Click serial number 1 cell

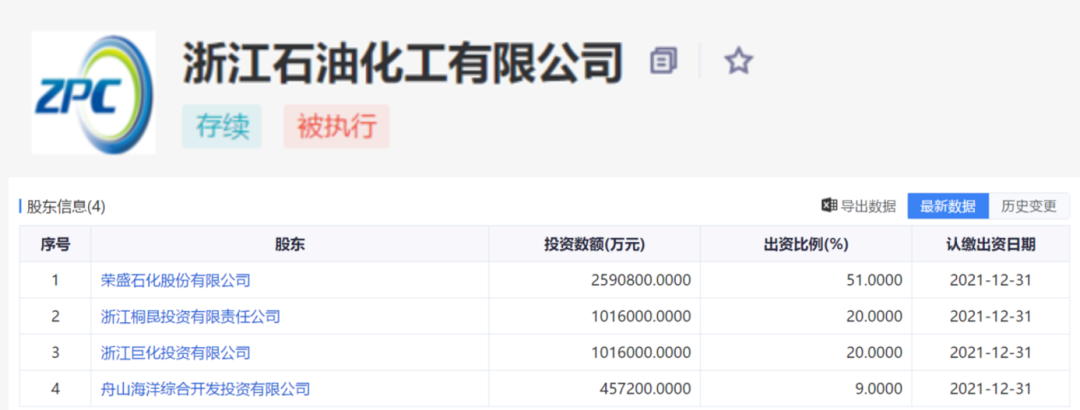[55, 280]
